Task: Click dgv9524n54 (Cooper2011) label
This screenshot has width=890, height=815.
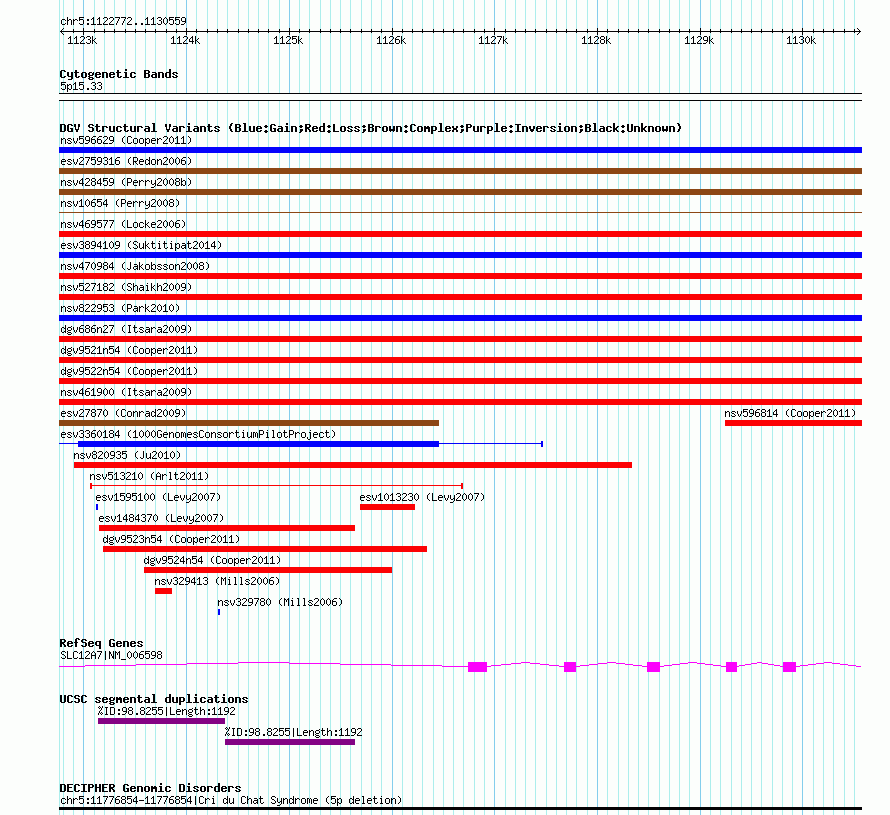Action: (212, 560)
